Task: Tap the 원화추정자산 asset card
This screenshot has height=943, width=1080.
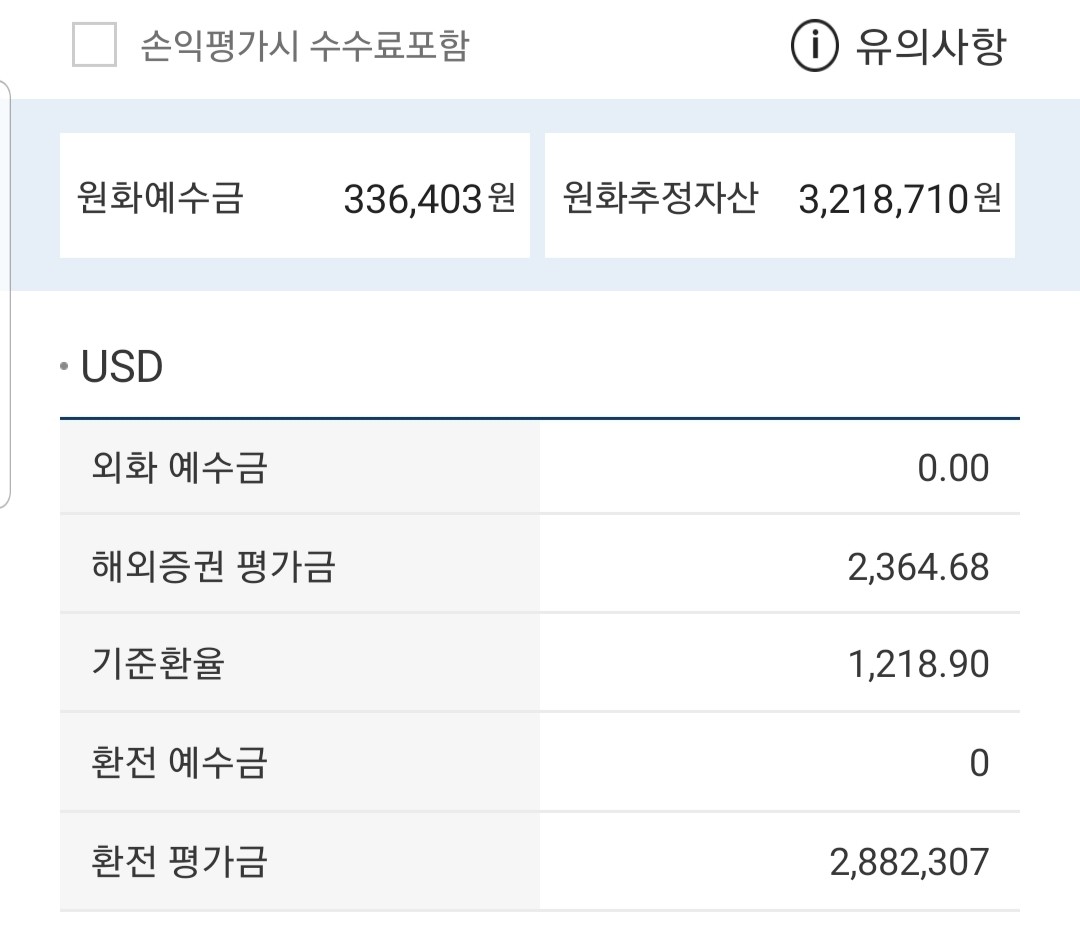Action: (780, 195)
